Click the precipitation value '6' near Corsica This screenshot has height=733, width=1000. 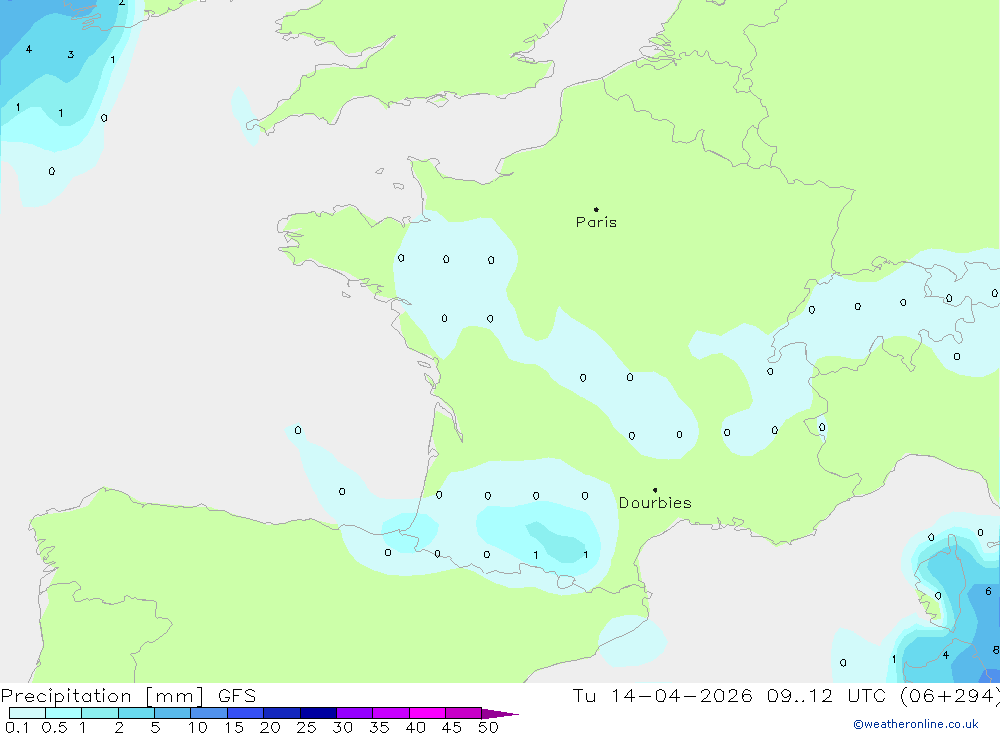pyautogui.click(x=988, y=591)
